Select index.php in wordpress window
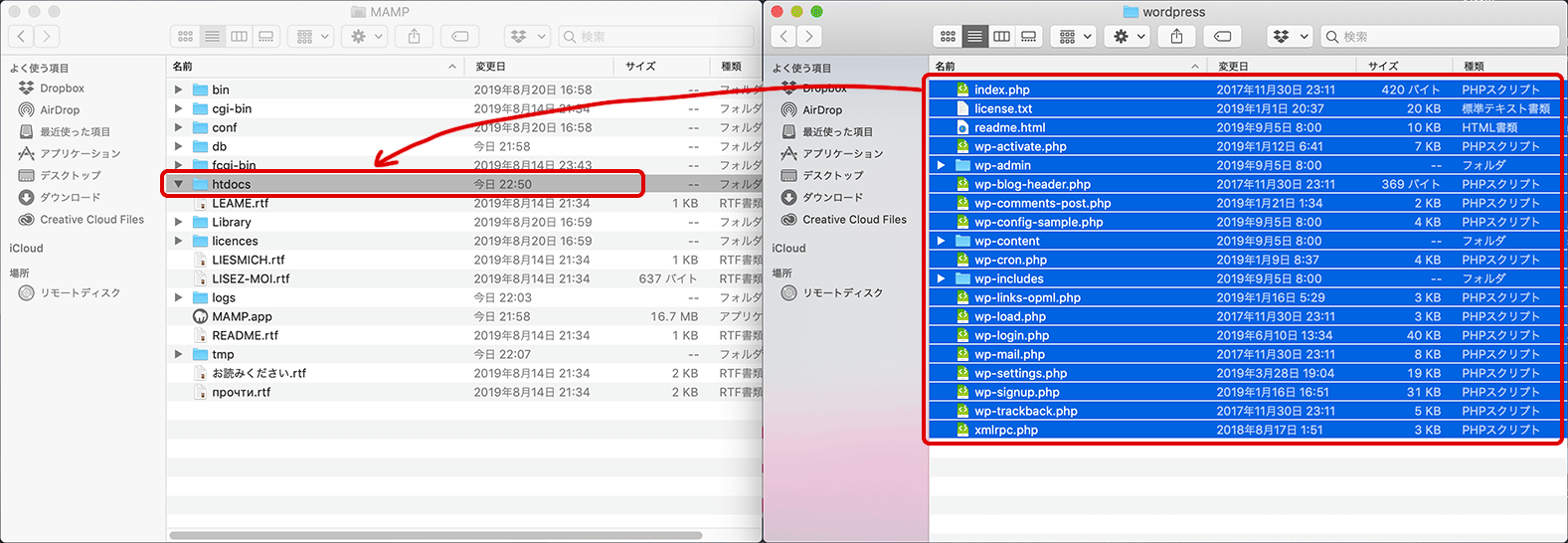 pos(1245,90)
